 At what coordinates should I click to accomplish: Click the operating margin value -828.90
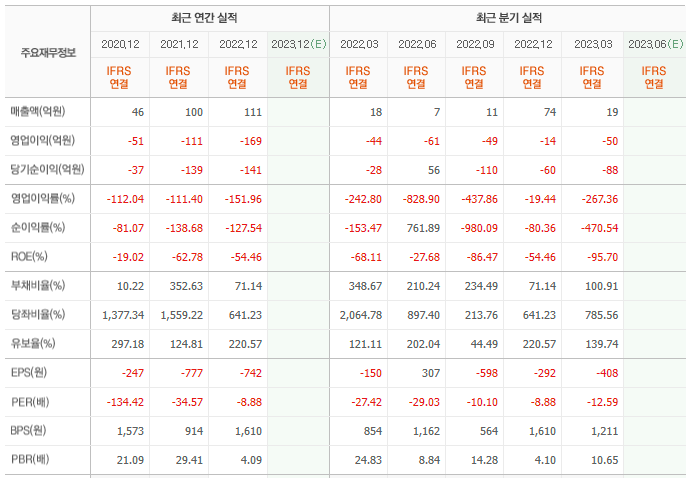421,199
